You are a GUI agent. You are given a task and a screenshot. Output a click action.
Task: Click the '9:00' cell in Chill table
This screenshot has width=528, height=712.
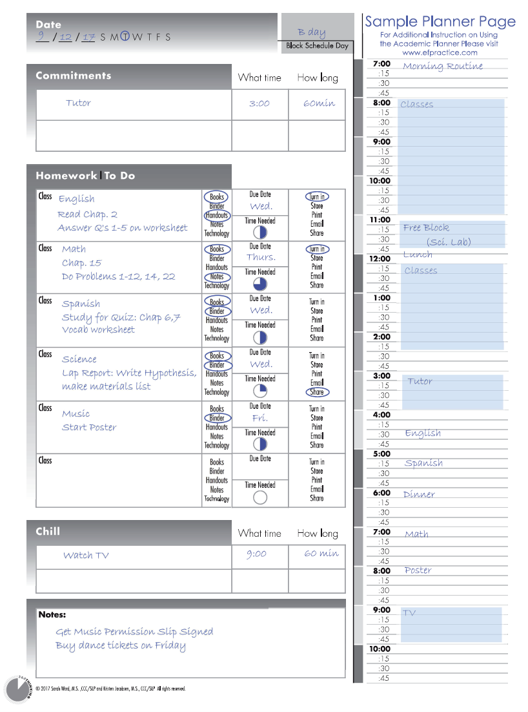pyautogui.click(x=260, y=556)
